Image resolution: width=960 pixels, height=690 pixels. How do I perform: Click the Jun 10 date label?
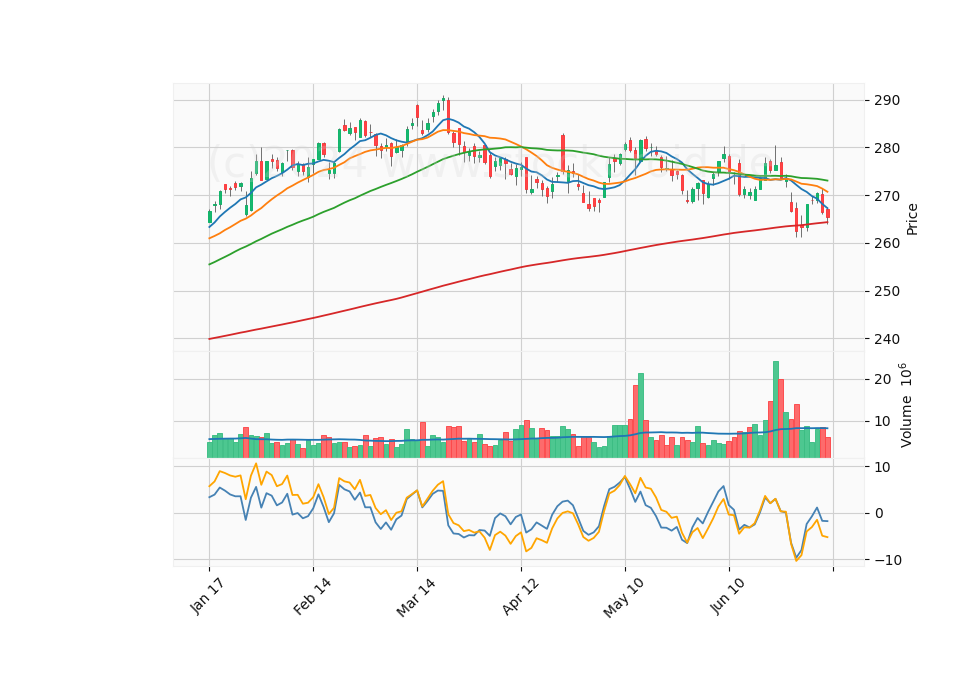(728, 596)
